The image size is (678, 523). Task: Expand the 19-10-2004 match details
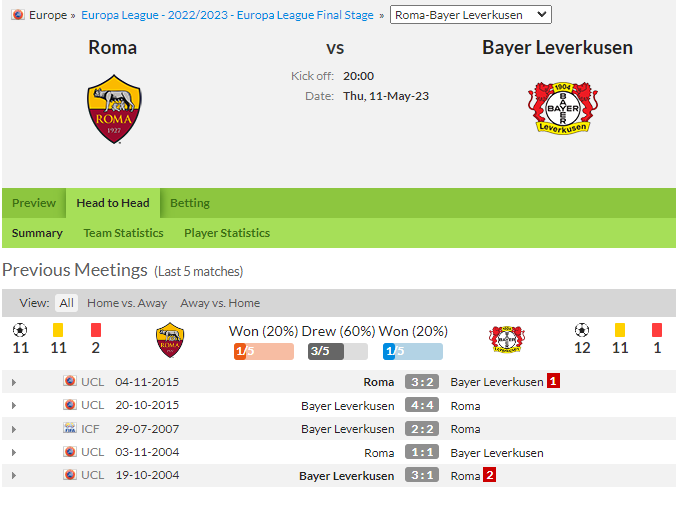pyautogui.click(x=14, y=475)
